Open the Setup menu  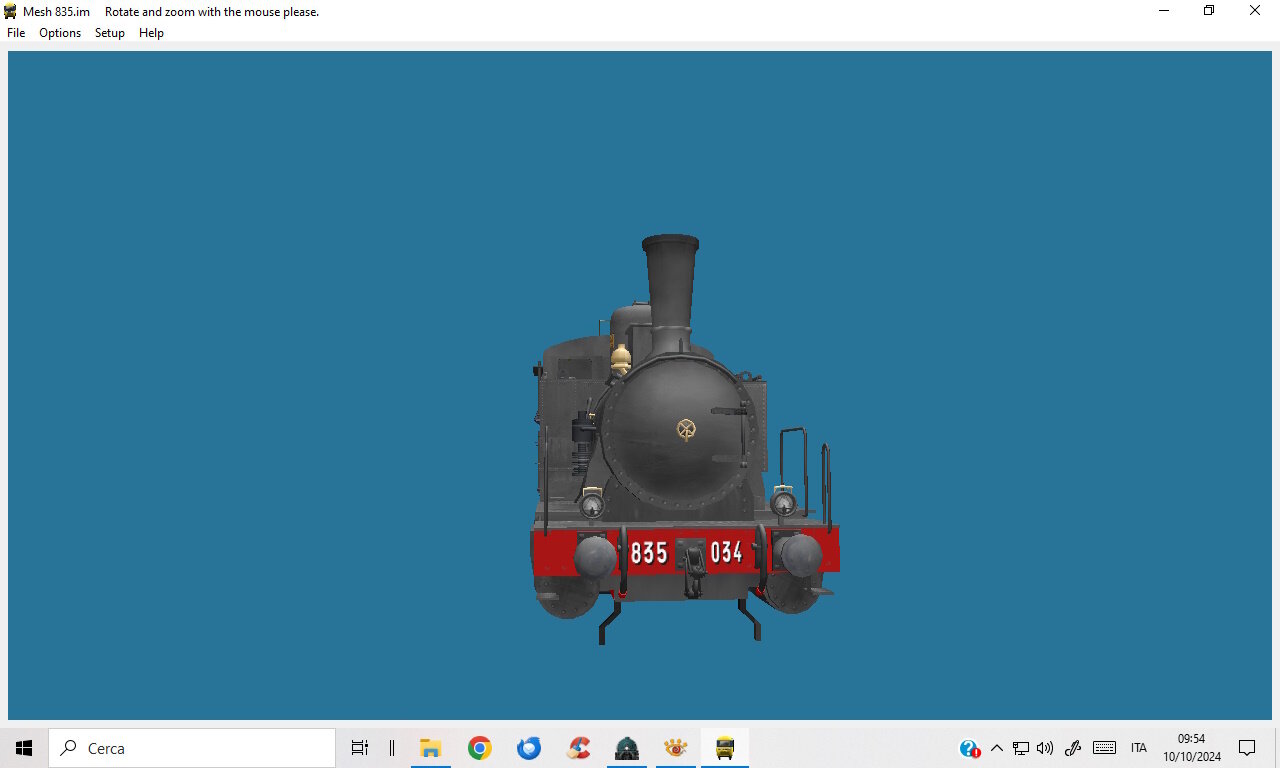110,33
